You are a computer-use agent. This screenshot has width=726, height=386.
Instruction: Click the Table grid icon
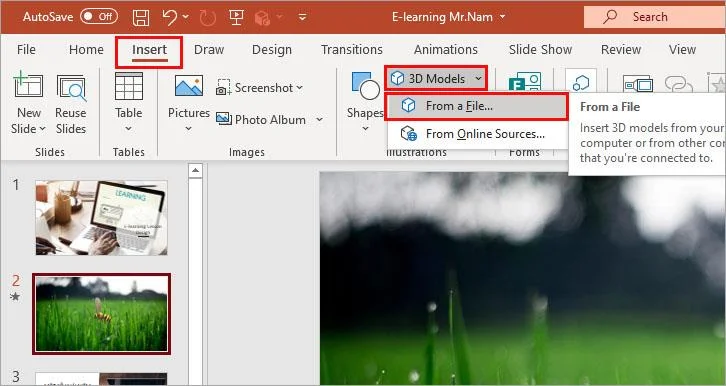point(128,86)
